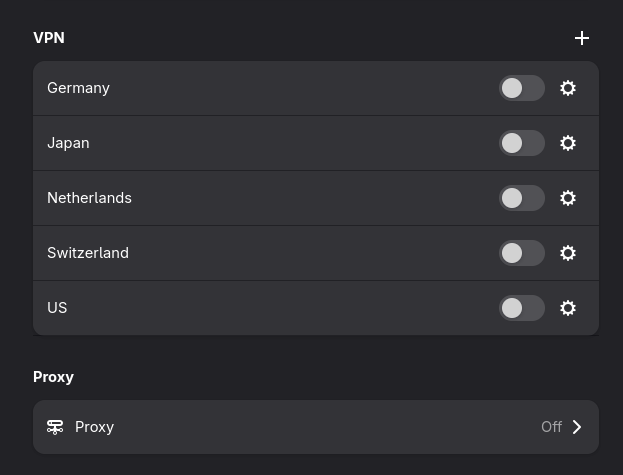Image resolution: width=623 pixels, height=475 pixels.
Task: Turn on the Japan VPN toggle
Action: 522,143
